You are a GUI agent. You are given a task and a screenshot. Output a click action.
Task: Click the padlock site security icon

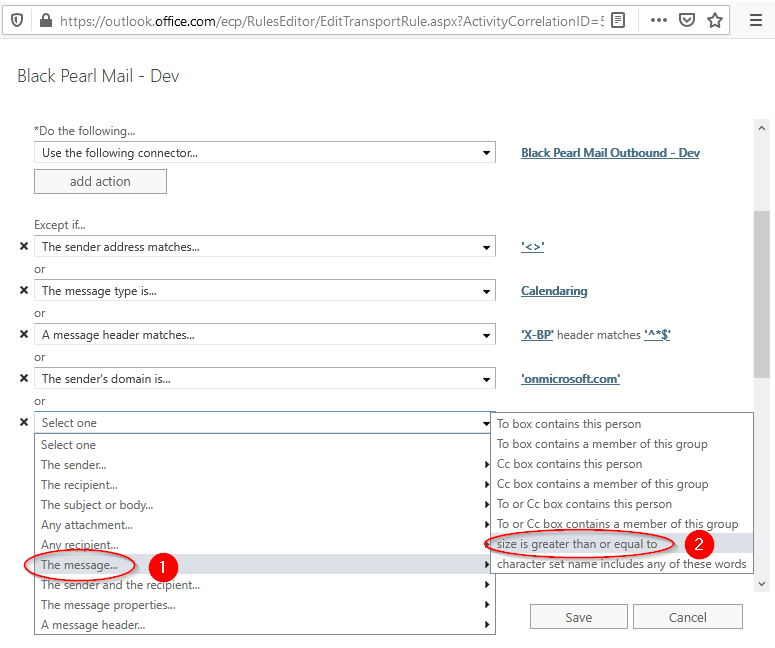coord(44,20)
